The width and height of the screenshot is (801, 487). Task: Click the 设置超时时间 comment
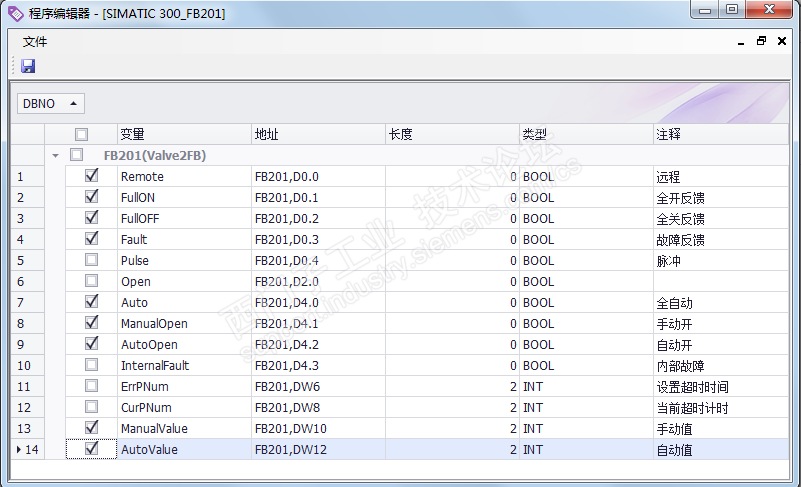[x=692, y=387]
